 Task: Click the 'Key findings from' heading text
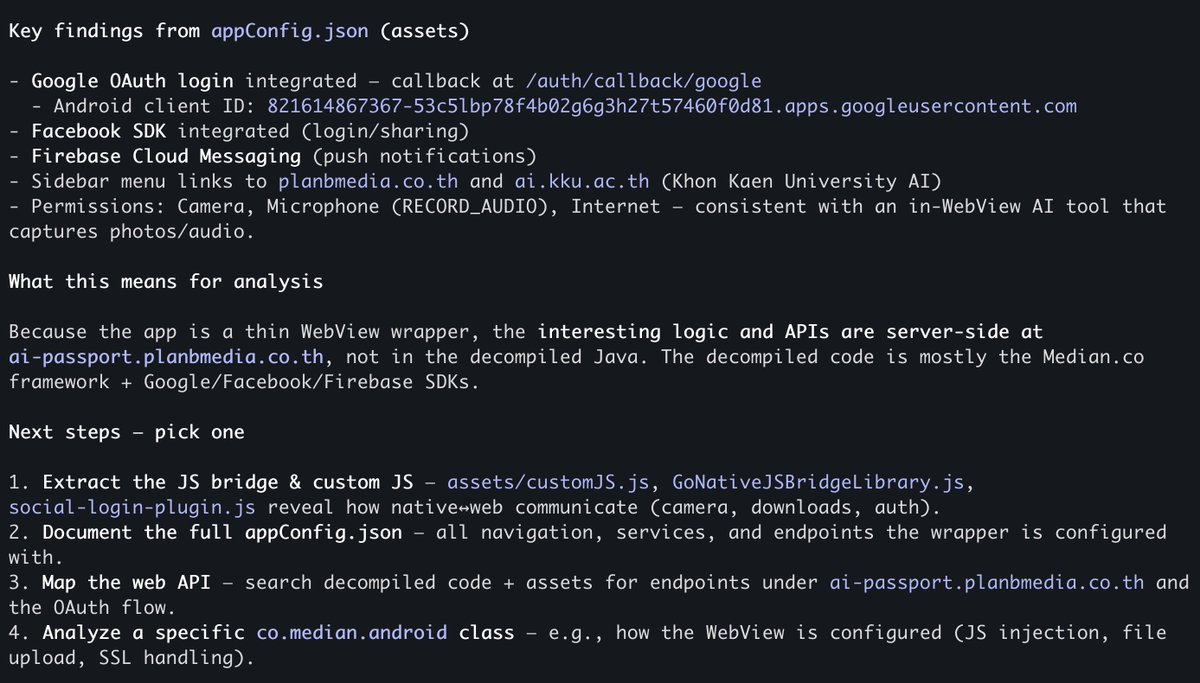(x=105, y=31)
